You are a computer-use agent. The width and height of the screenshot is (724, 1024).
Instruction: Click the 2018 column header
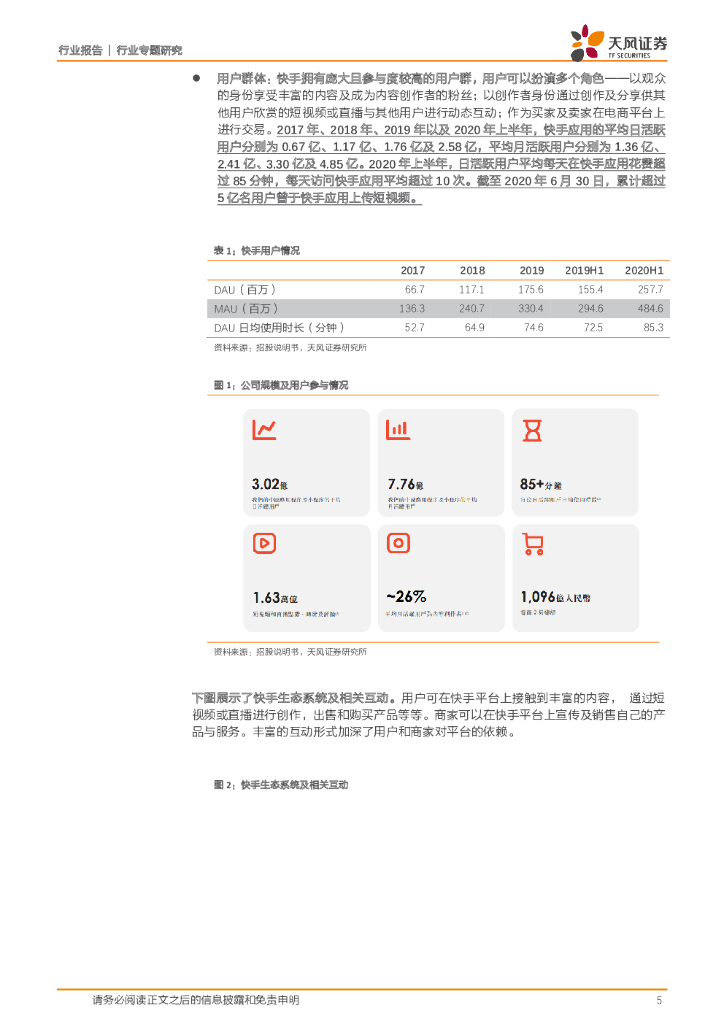(472, 270)
